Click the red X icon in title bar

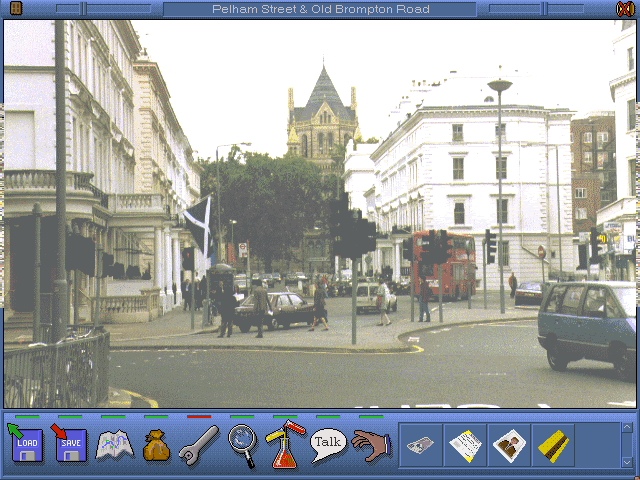pyautogui.click(x=625, y=9)
